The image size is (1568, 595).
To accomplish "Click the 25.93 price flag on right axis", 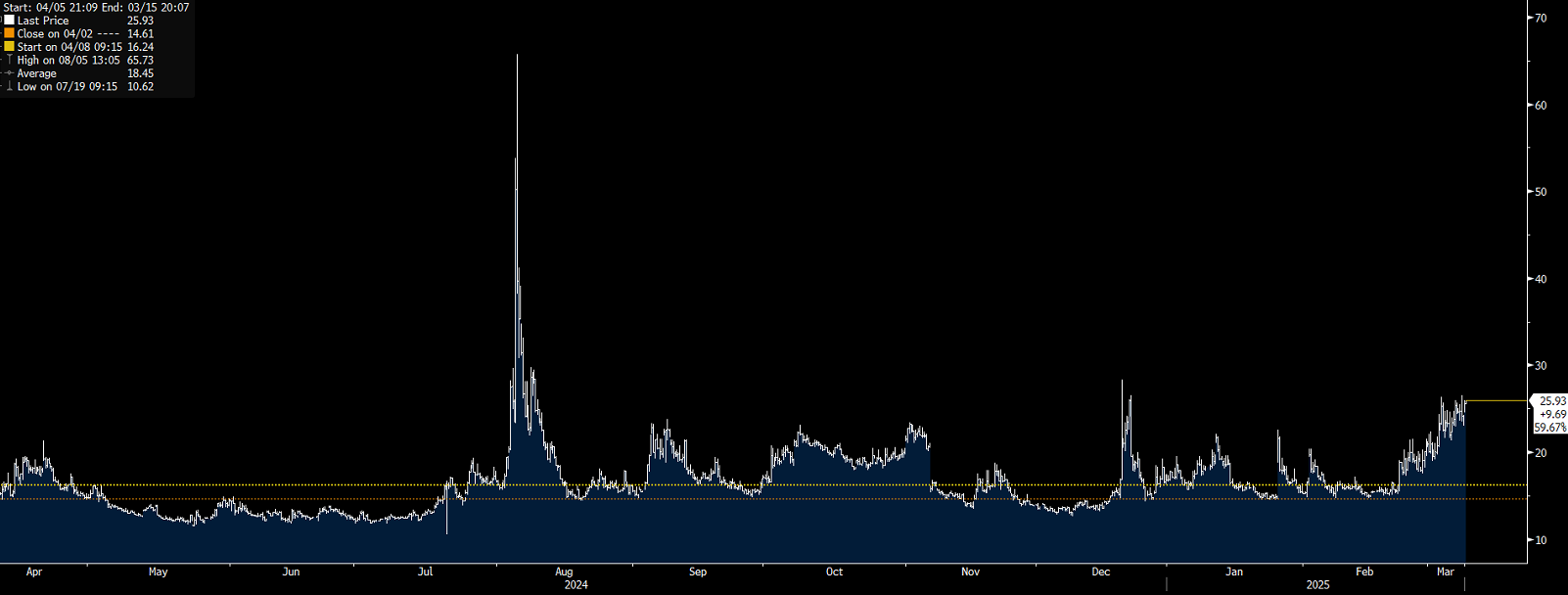I will click(1552, 401).
